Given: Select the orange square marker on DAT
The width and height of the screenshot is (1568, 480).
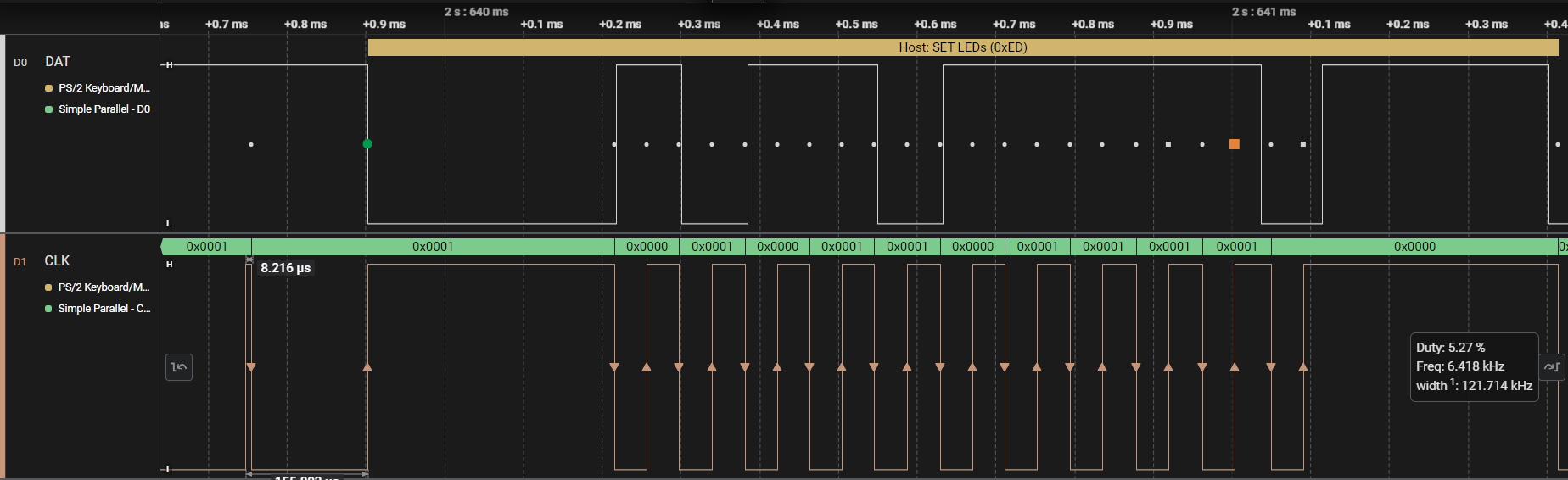Looking at the screenshot, I should (x=1235, y=144).
